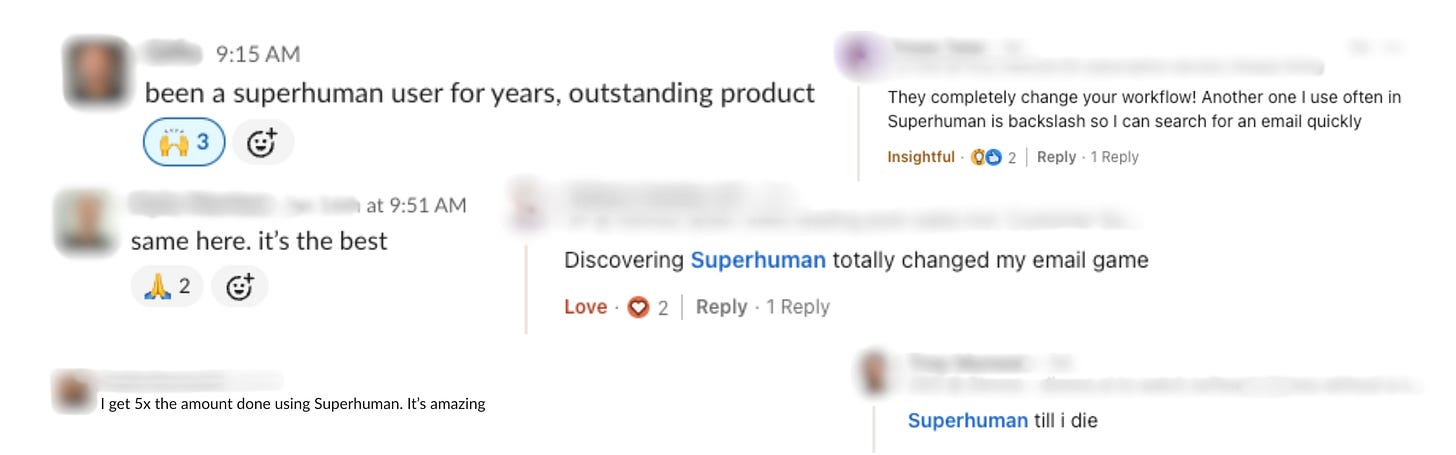Click the heart reaction icon beside Love
This screenshot has width=1456, height=455.
click(638, 307)
